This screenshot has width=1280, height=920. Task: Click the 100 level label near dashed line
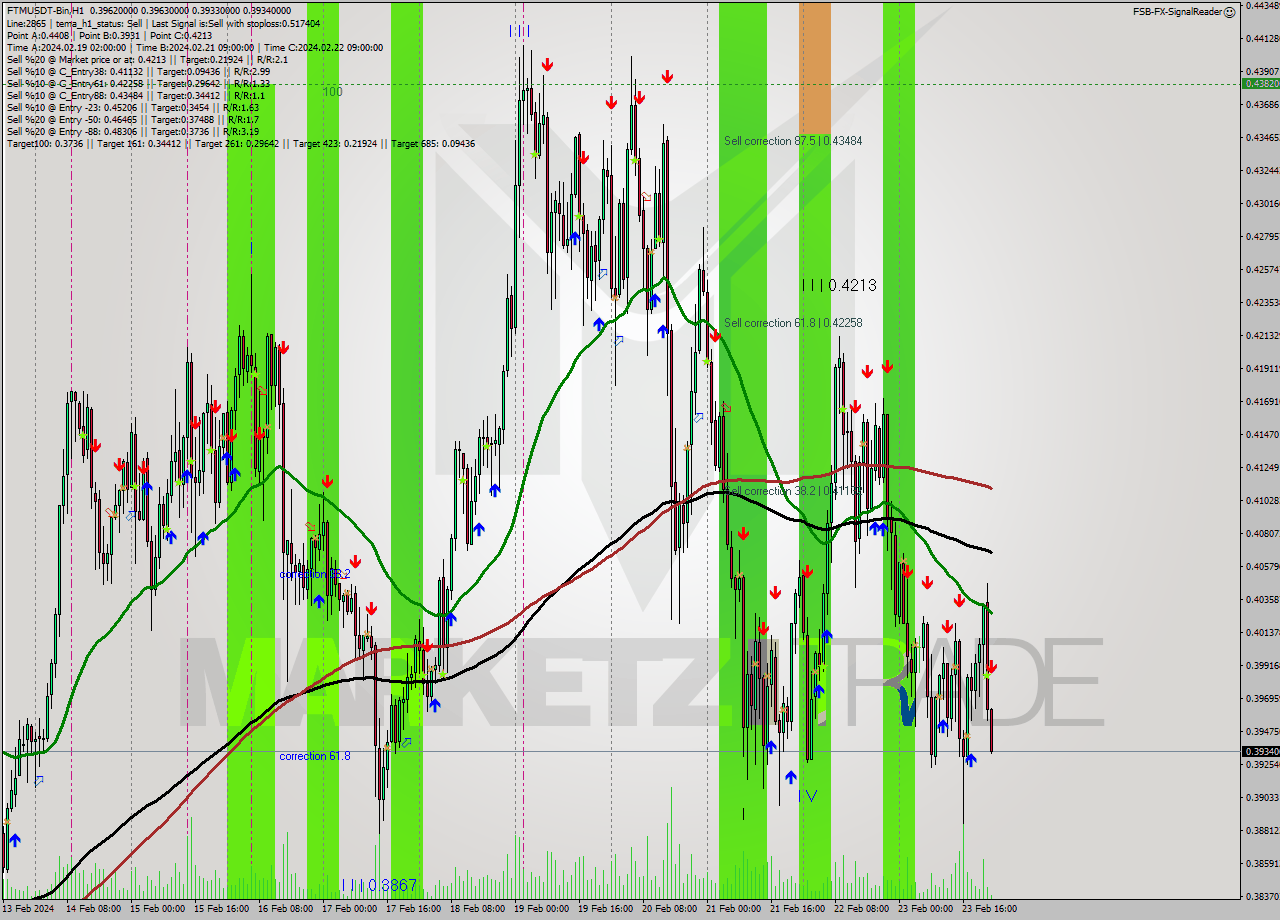click(333, 92)
